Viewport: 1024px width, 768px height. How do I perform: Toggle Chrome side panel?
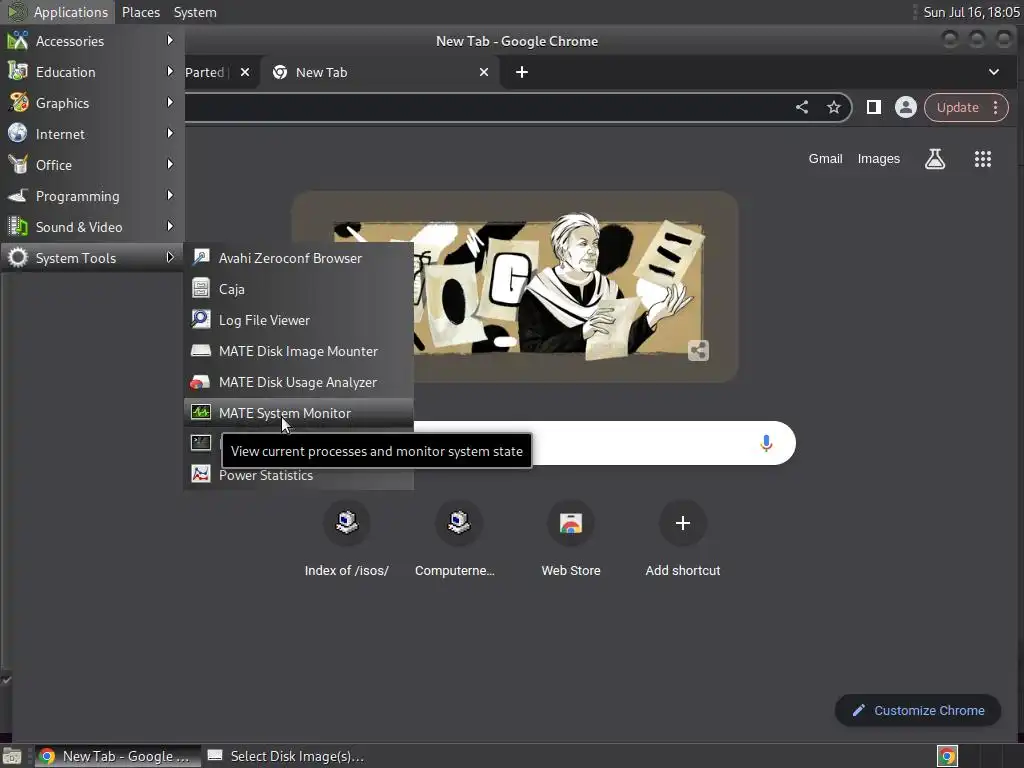tap(874, 108)
